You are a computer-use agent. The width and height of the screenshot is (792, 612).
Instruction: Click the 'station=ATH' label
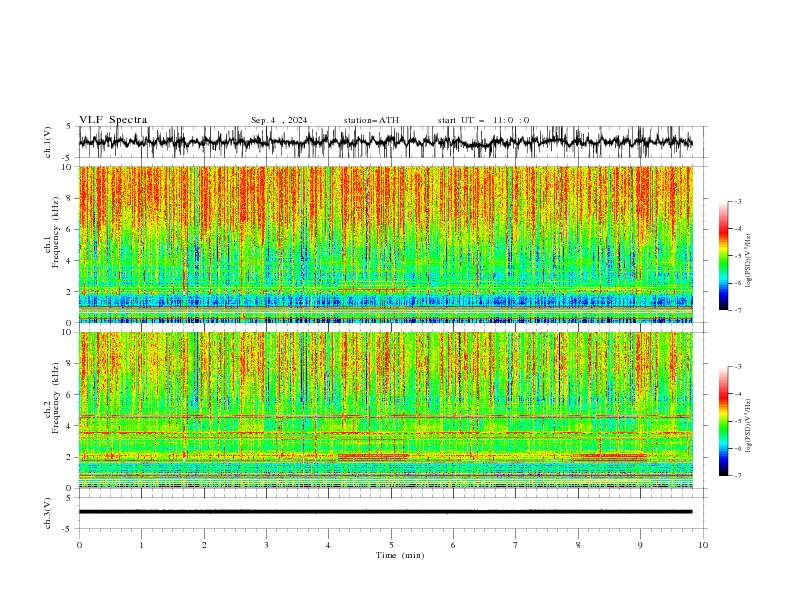pyautogui.click(x=371, y=120)
